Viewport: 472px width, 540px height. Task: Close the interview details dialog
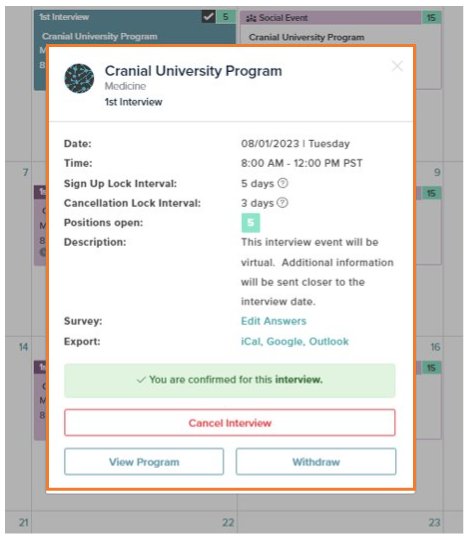[x=397, y=66]
